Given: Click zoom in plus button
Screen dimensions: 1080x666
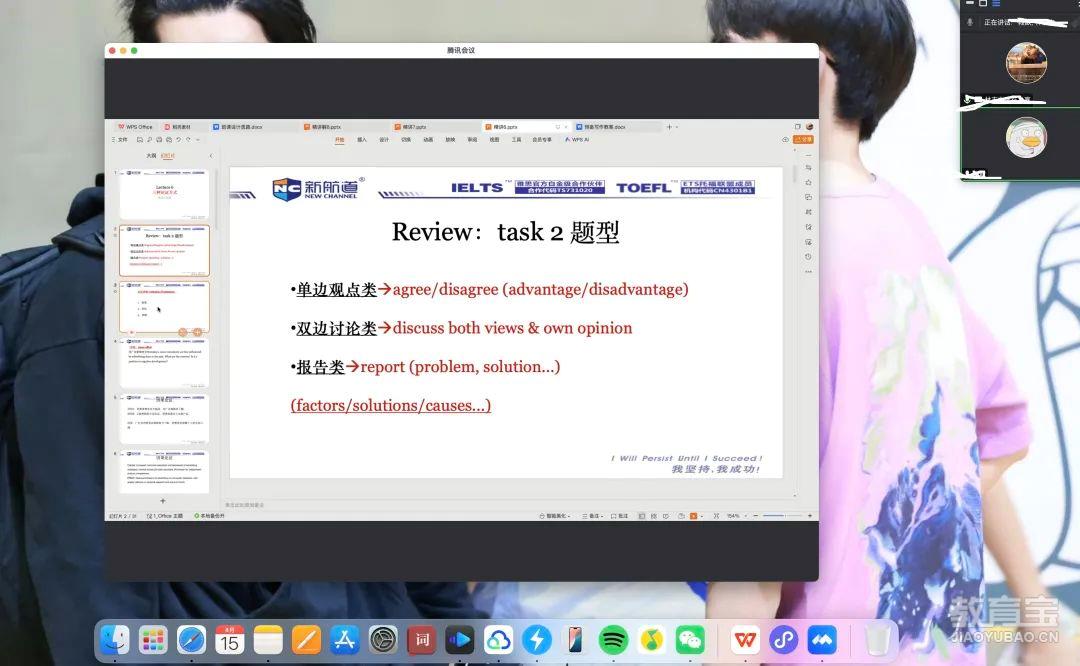Looking at the screenshot, I should 810,516.
